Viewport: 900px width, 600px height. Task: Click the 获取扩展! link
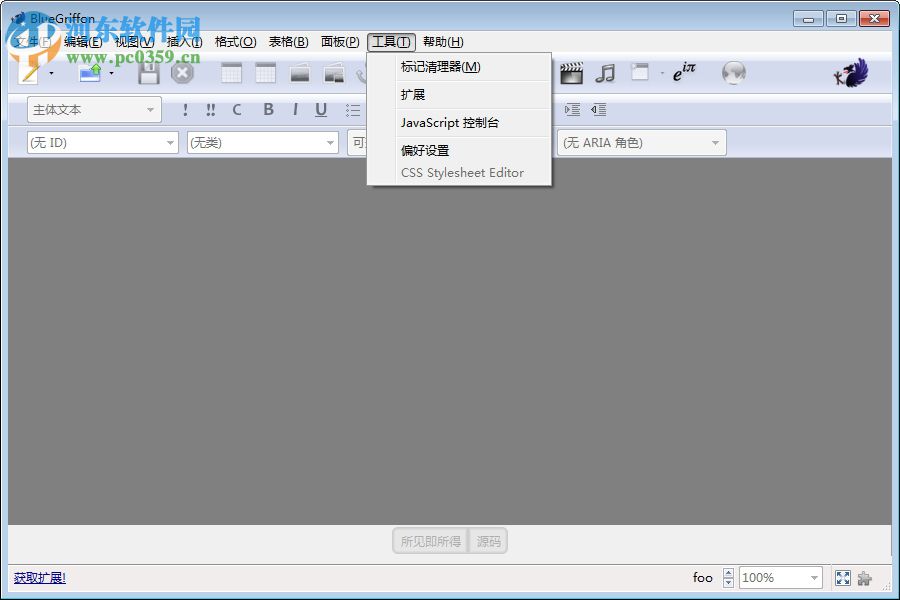[39, 578]
